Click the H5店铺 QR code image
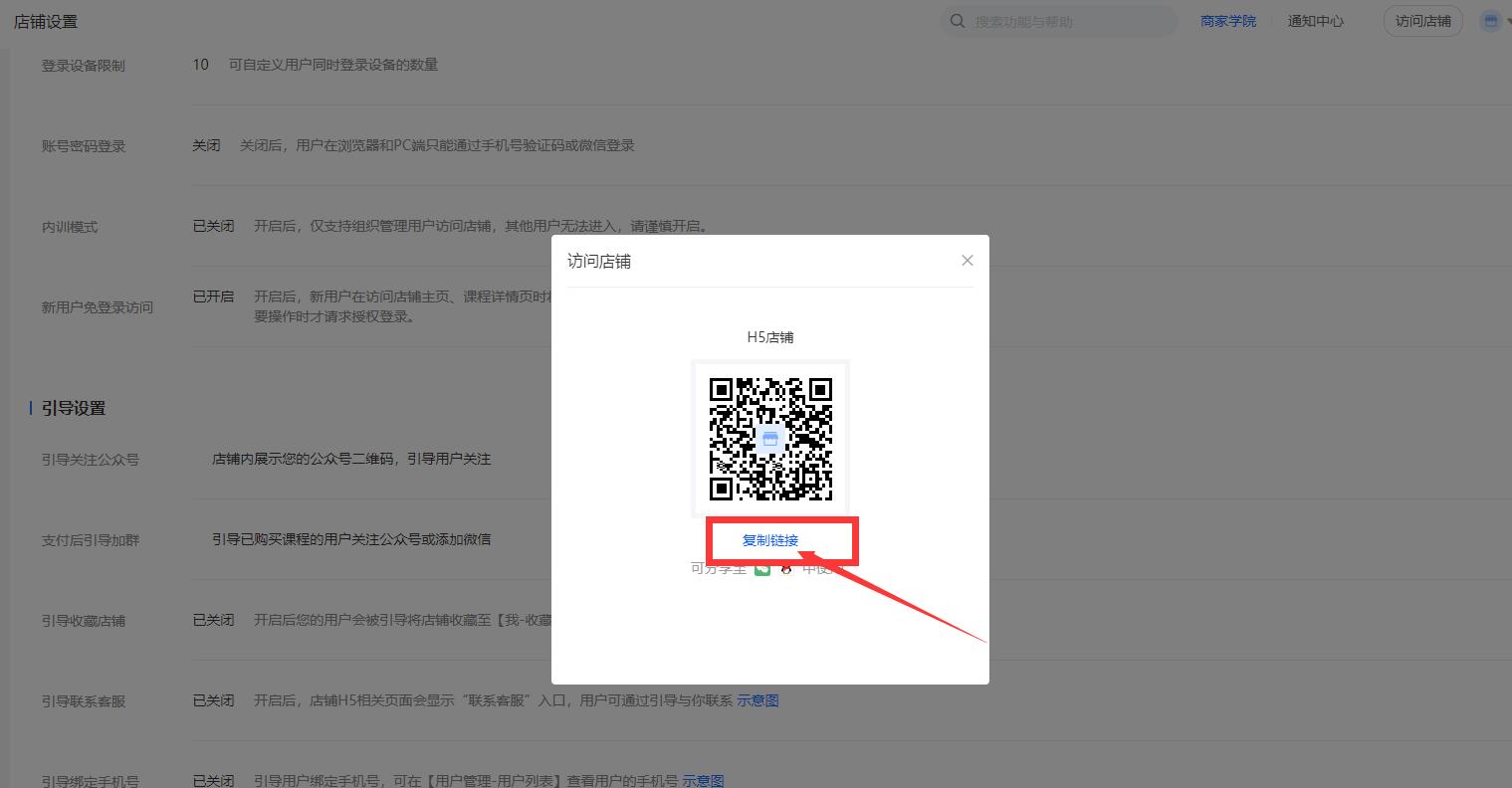Viewport: 1512px width, 788px height. 770,438
